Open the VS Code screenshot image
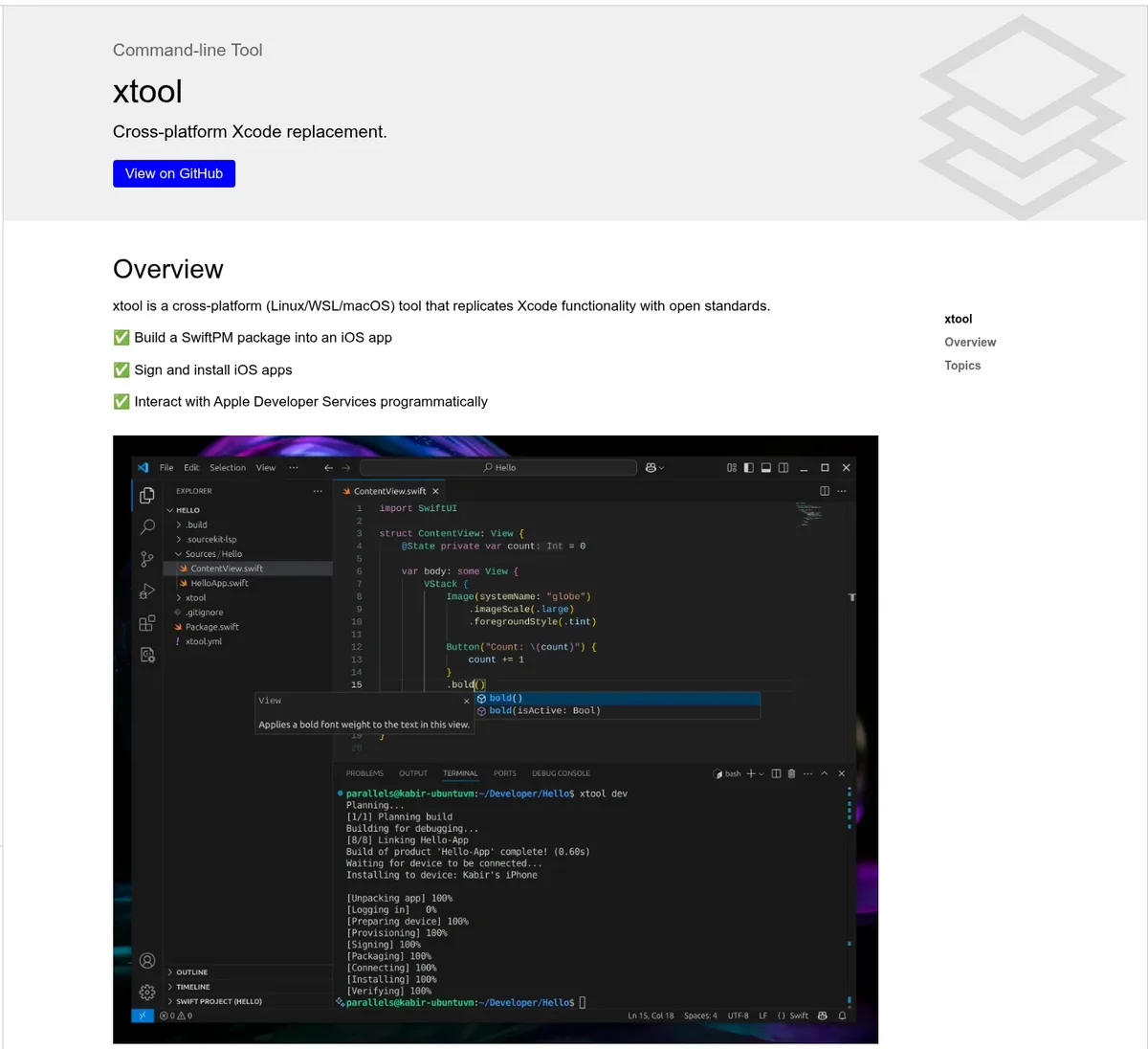 click(x=496, y=740)
